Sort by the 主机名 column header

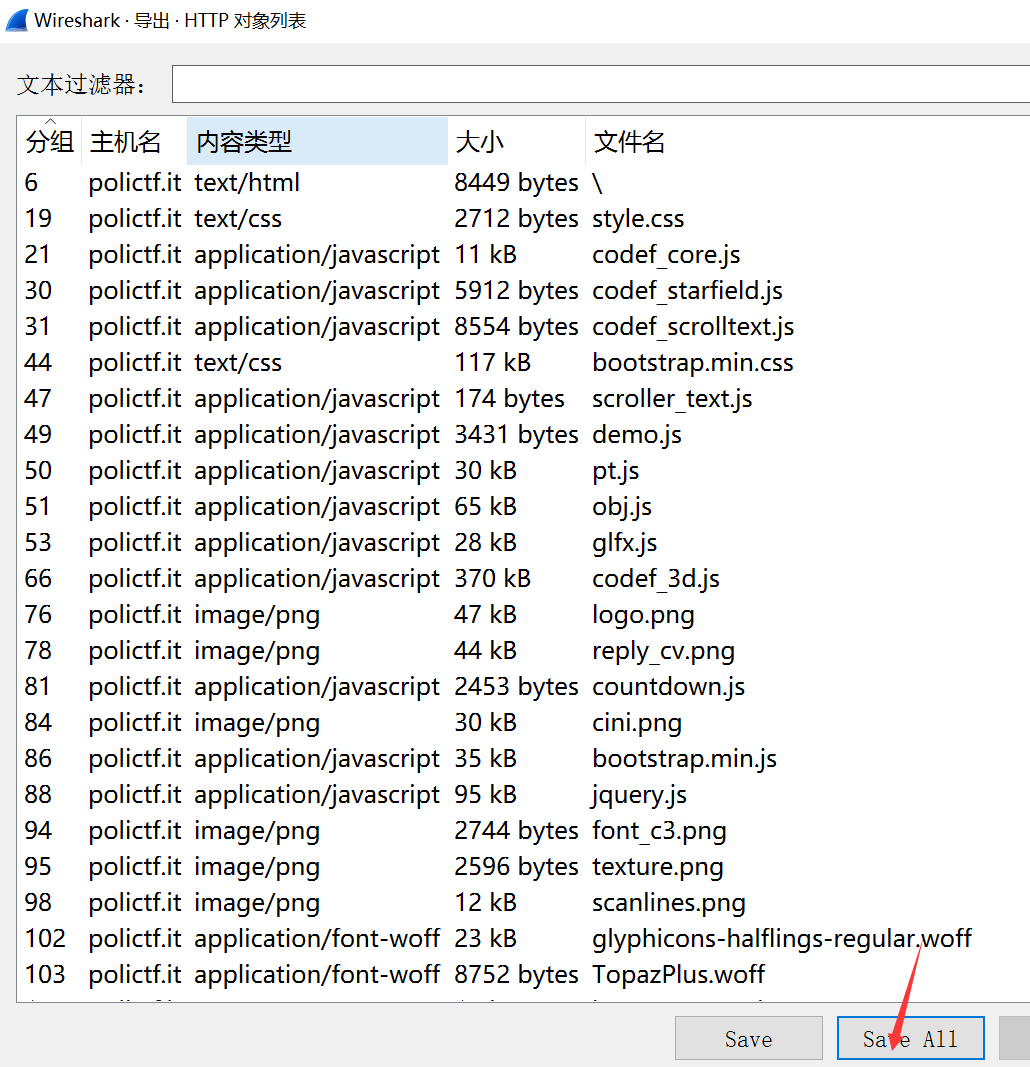133,142
